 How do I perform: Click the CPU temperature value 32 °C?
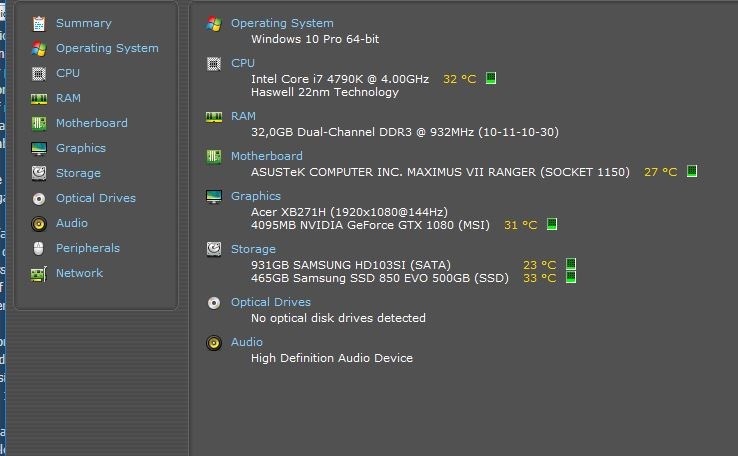pyautogui.click(x=460, y=79)
